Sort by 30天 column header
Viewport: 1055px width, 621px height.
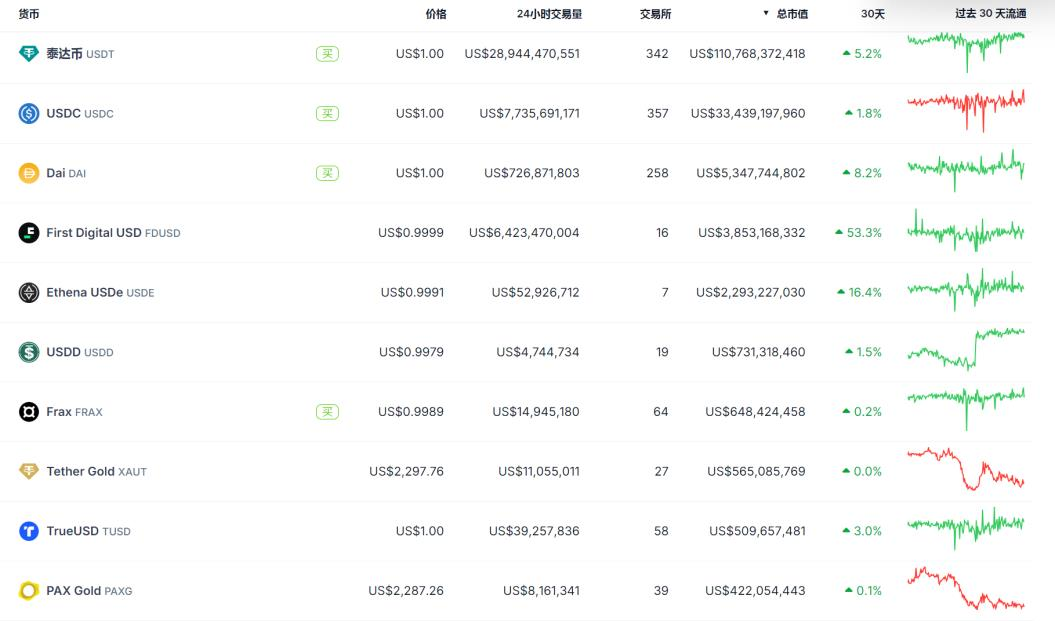click(873, 14)
